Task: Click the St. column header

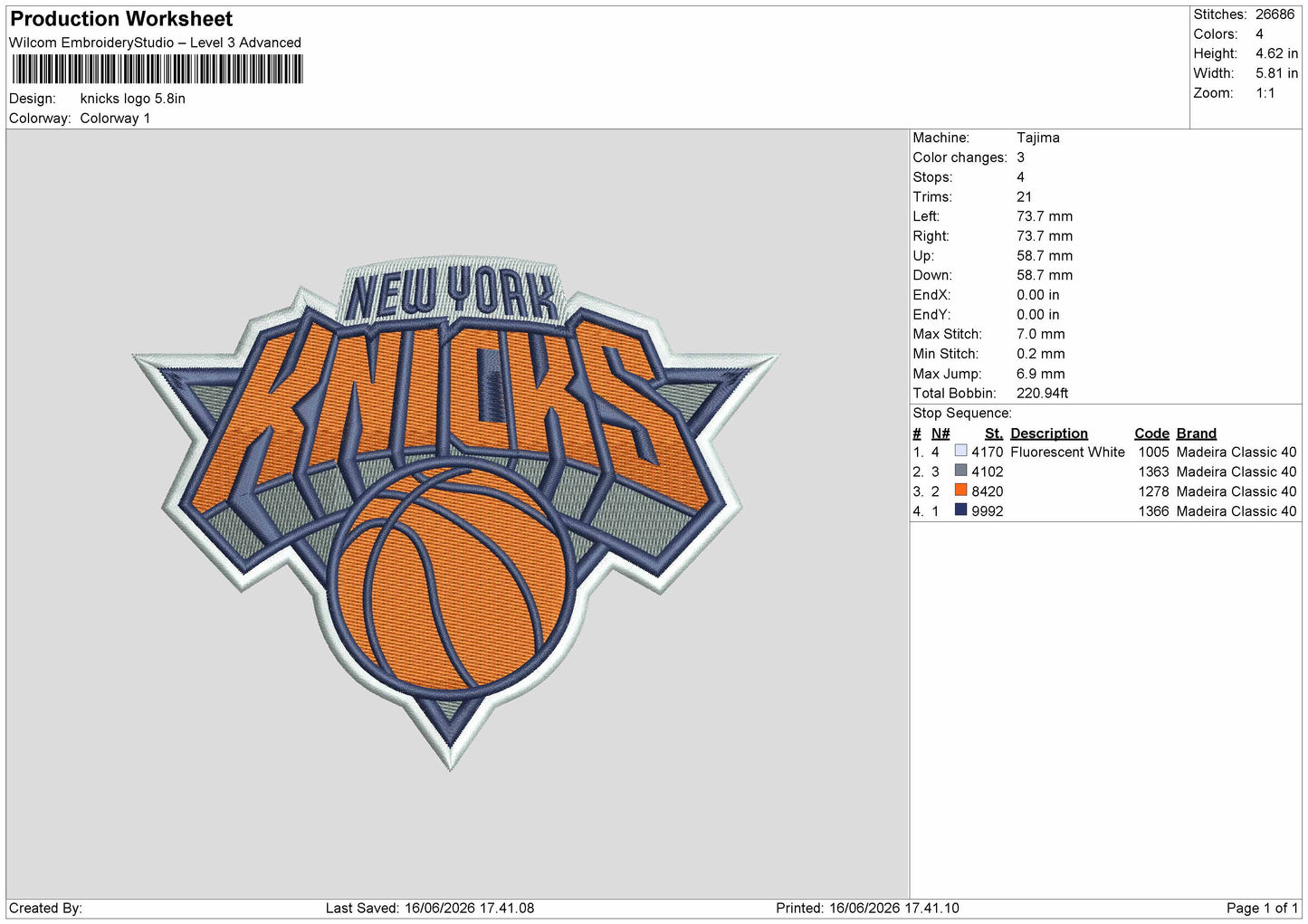Action: 993,433
